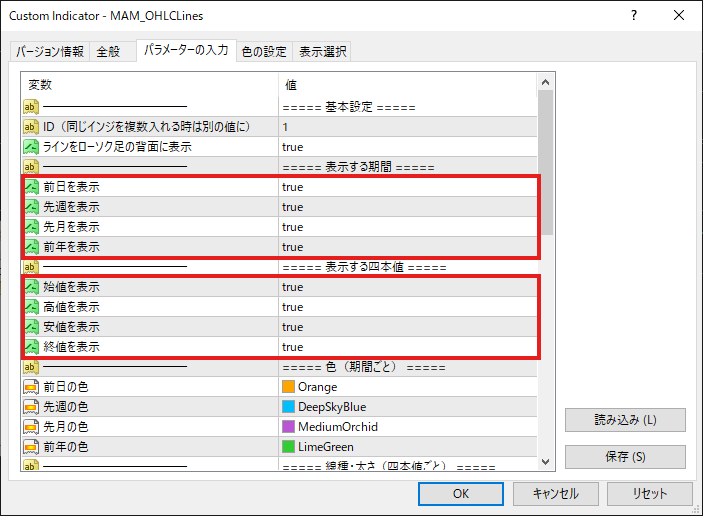Click the ab icon of the 表示する期間 separator row
703x516 pixels.
31,167
